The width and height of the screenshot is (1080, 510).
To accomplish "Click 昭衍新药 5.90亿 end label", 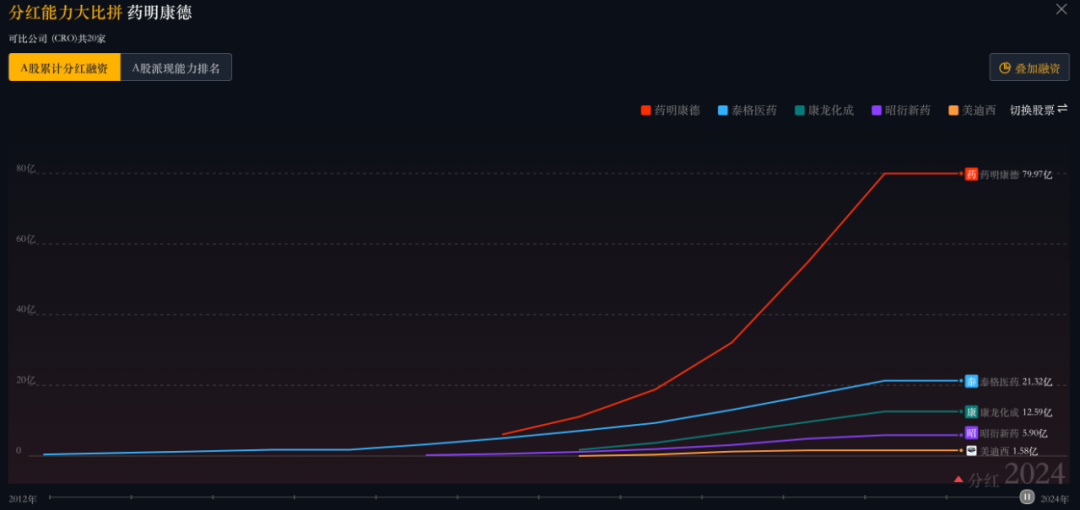I will click(1014, 434).
